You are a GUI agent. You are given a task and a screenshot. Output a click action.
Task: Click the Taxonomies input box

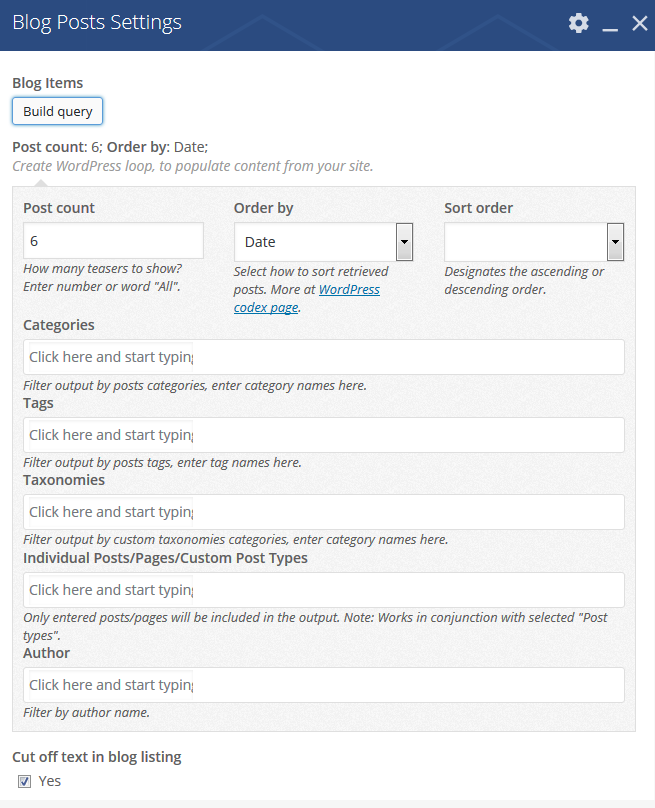pyautogui.click(x=323, y=512)
